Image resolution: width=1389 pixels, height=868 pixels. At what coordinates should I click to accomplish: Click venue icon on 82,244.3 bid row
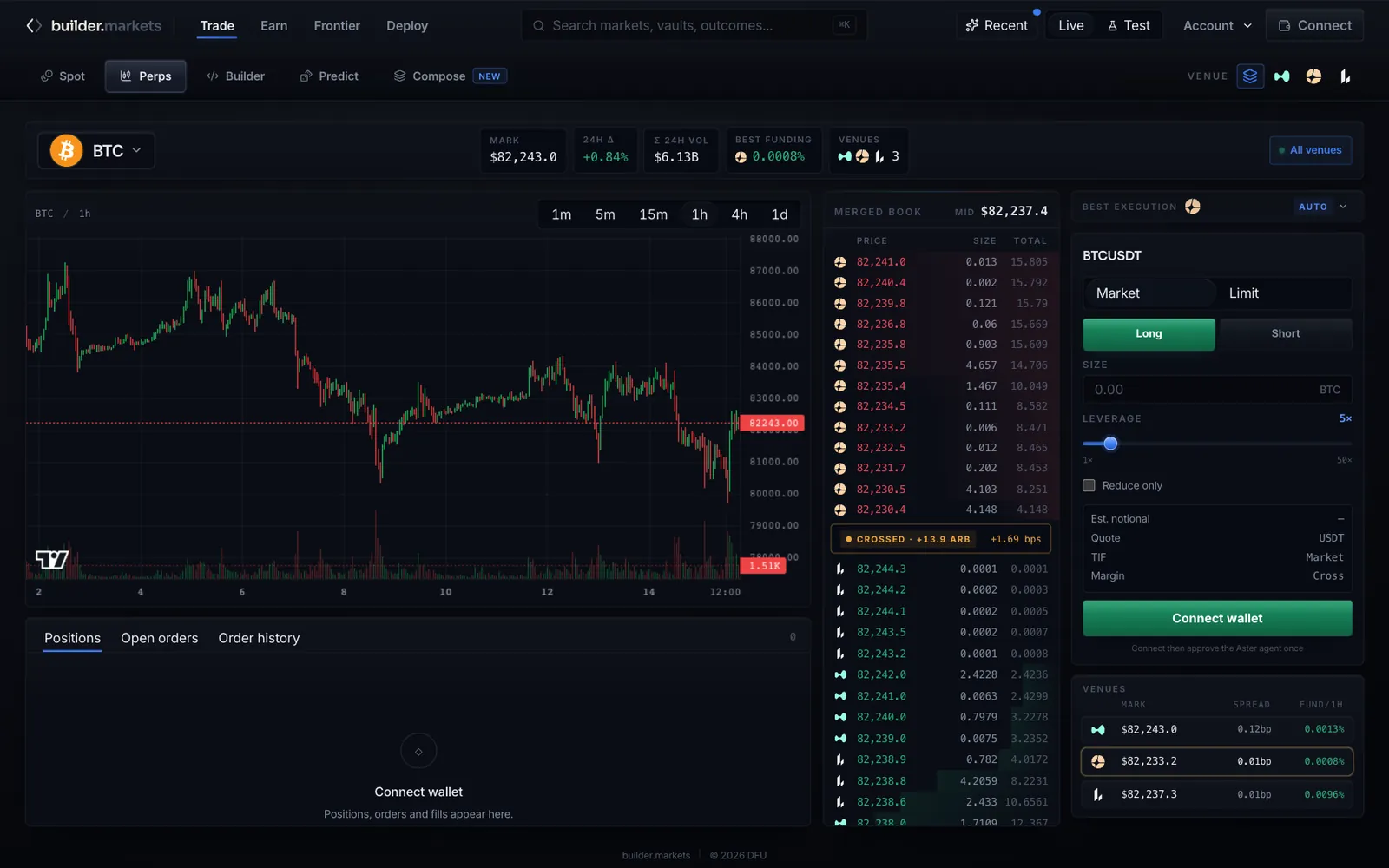coord(840,569)
